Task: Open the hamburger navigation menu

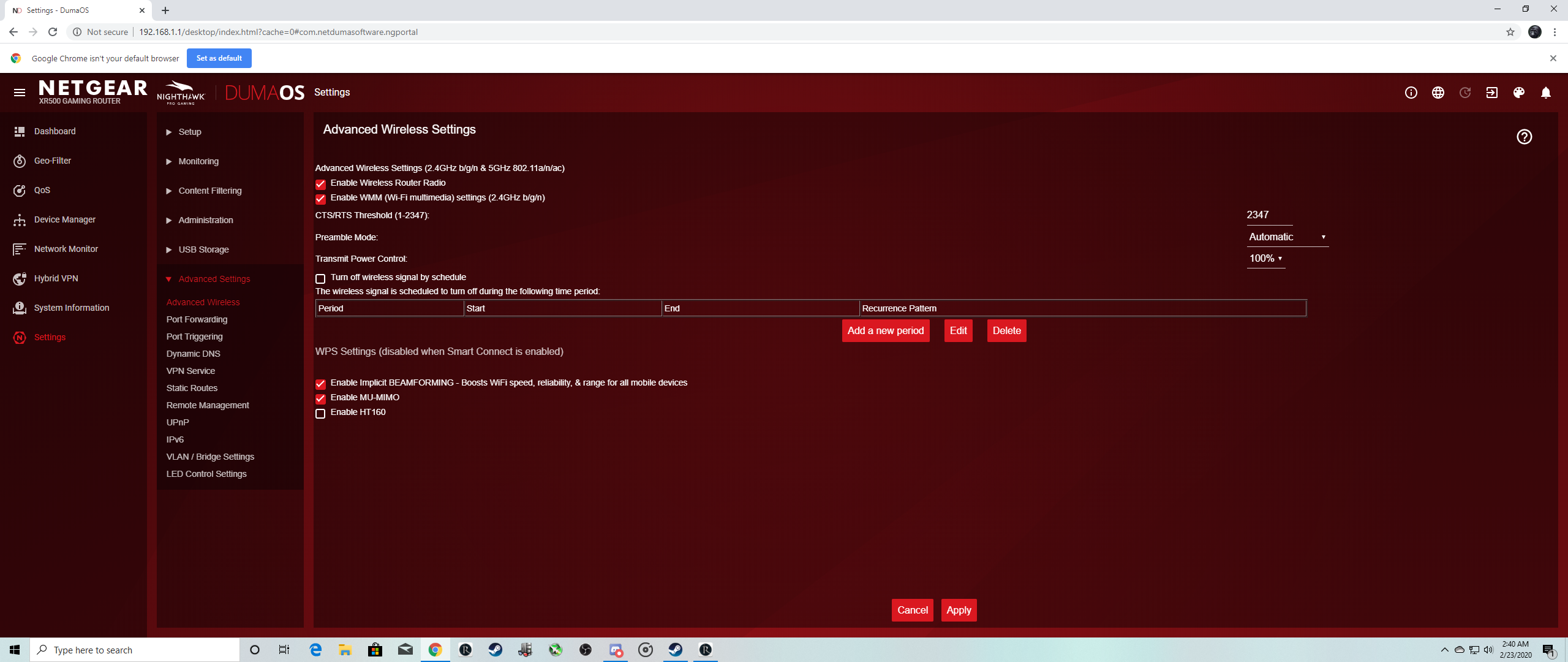Action: point(20,93)
